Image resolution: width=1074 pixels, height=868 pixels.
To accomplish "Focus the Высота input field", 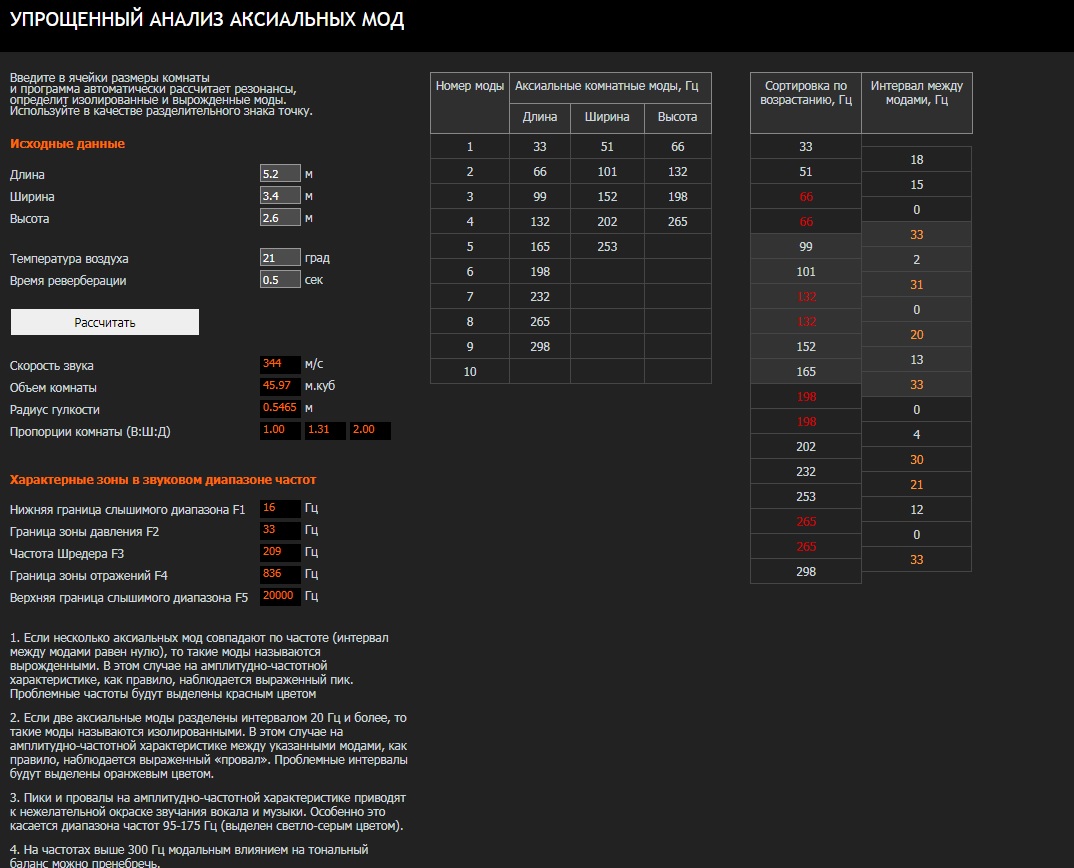I will click(x=280, y=218).
